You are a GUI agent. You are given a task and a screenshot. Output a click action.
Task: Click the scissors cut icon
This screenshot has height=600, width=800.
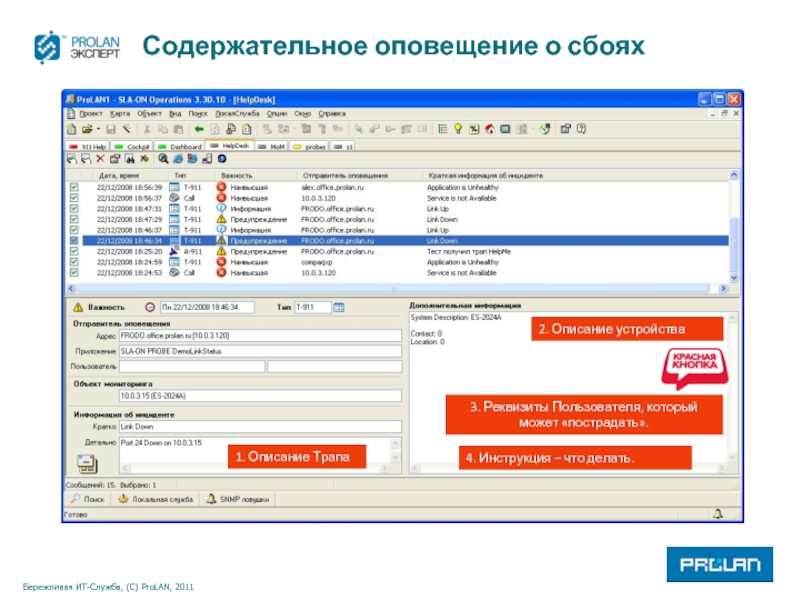(147, 129)
